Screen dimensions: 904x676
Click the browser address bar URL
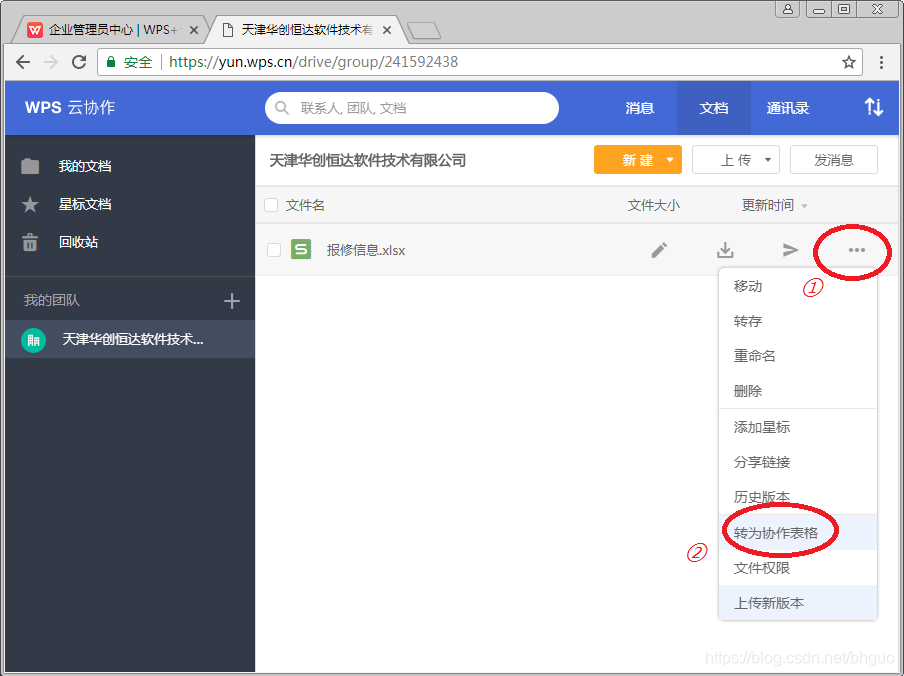tap(314, 62)
